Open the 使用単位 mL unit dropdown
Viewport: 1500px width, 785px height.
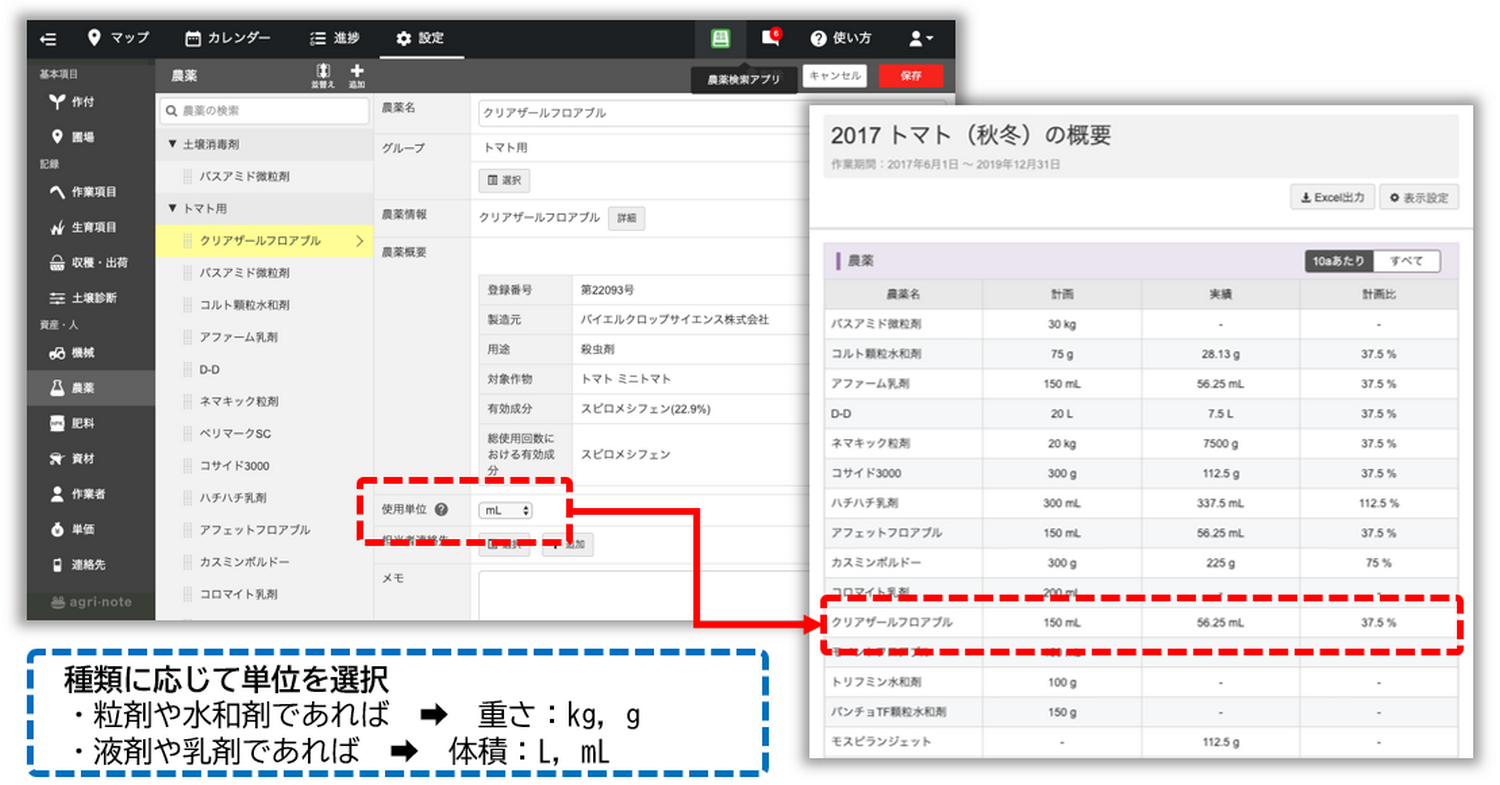pyautogui.click(x=506, y=510)
